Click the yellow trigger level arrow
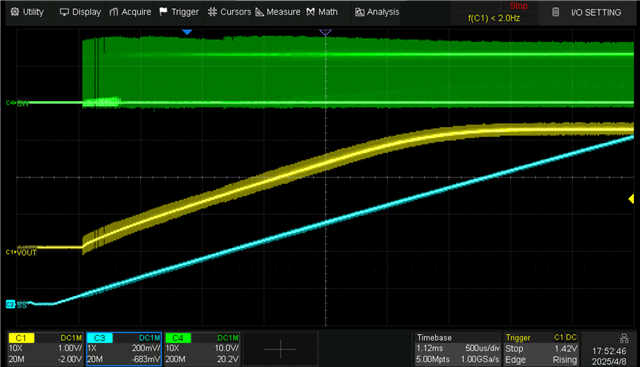The width and height of the screenshot is (640, 367). coord(631,199)
